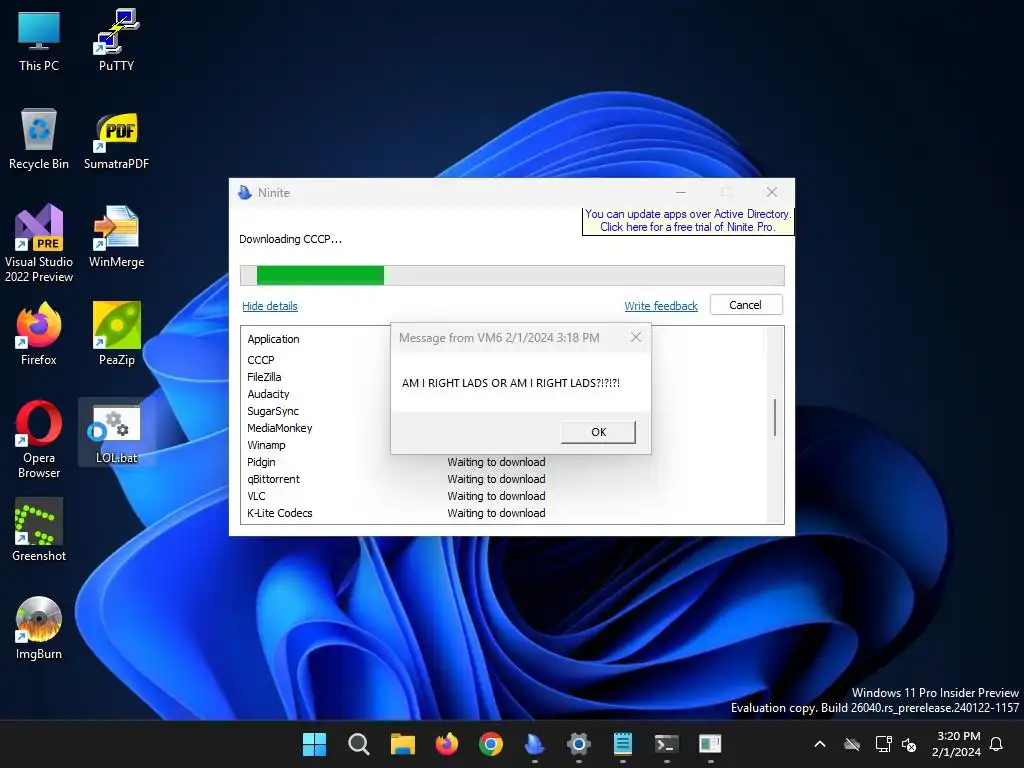Image resolution: width=1024 pixels, height=768 pixels.
Task: Click the AM I RIGHT LADS message text
Action: tap(511, 383)
